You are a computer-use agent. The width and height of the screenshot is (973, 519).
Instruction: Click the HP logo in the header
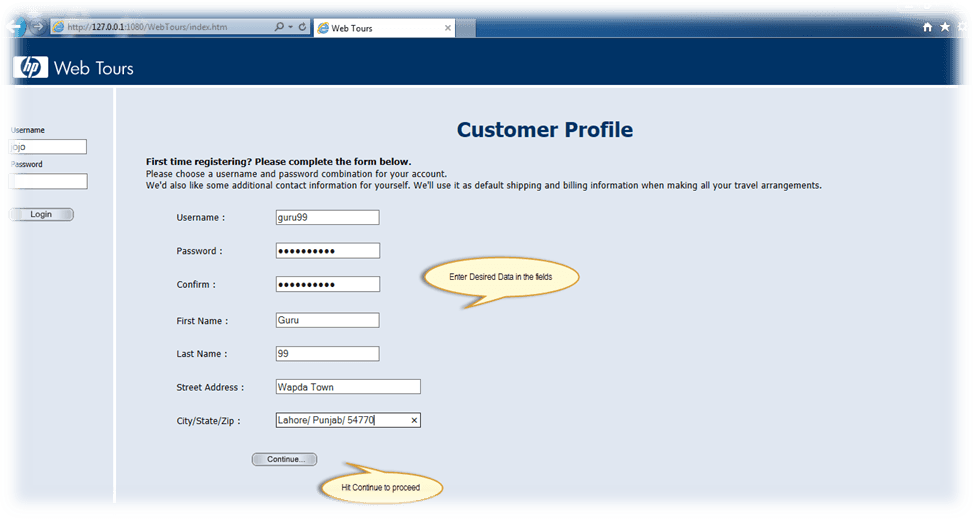tap(29, 68)
